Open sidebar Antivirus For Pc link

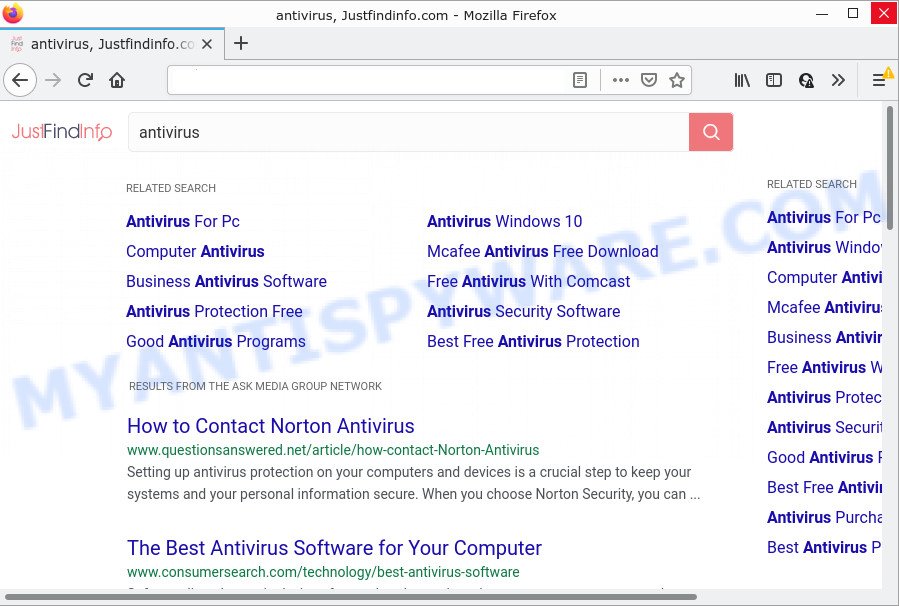coord(824,217)
